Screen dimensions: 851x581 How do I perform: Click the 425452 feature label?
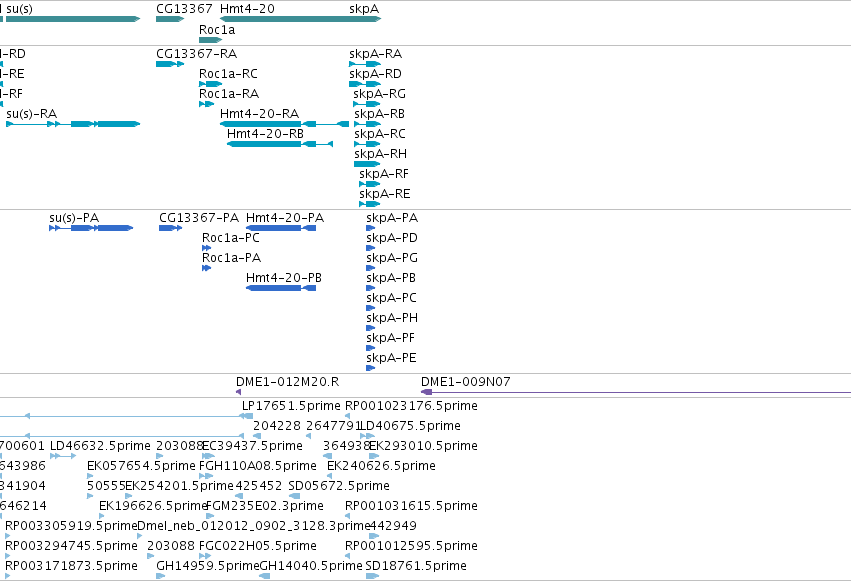pos(258,487)
